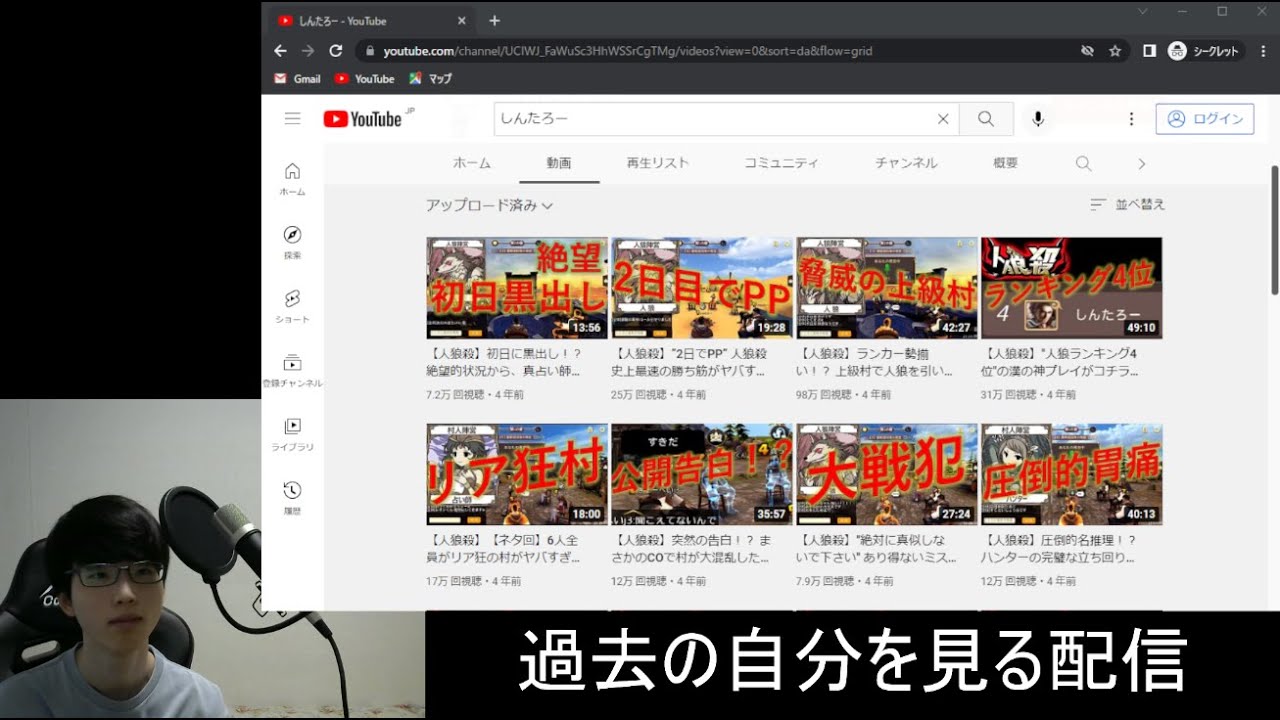
Task: Open YouTube settings three-dot menu
Action: [x=1131, y=119]
